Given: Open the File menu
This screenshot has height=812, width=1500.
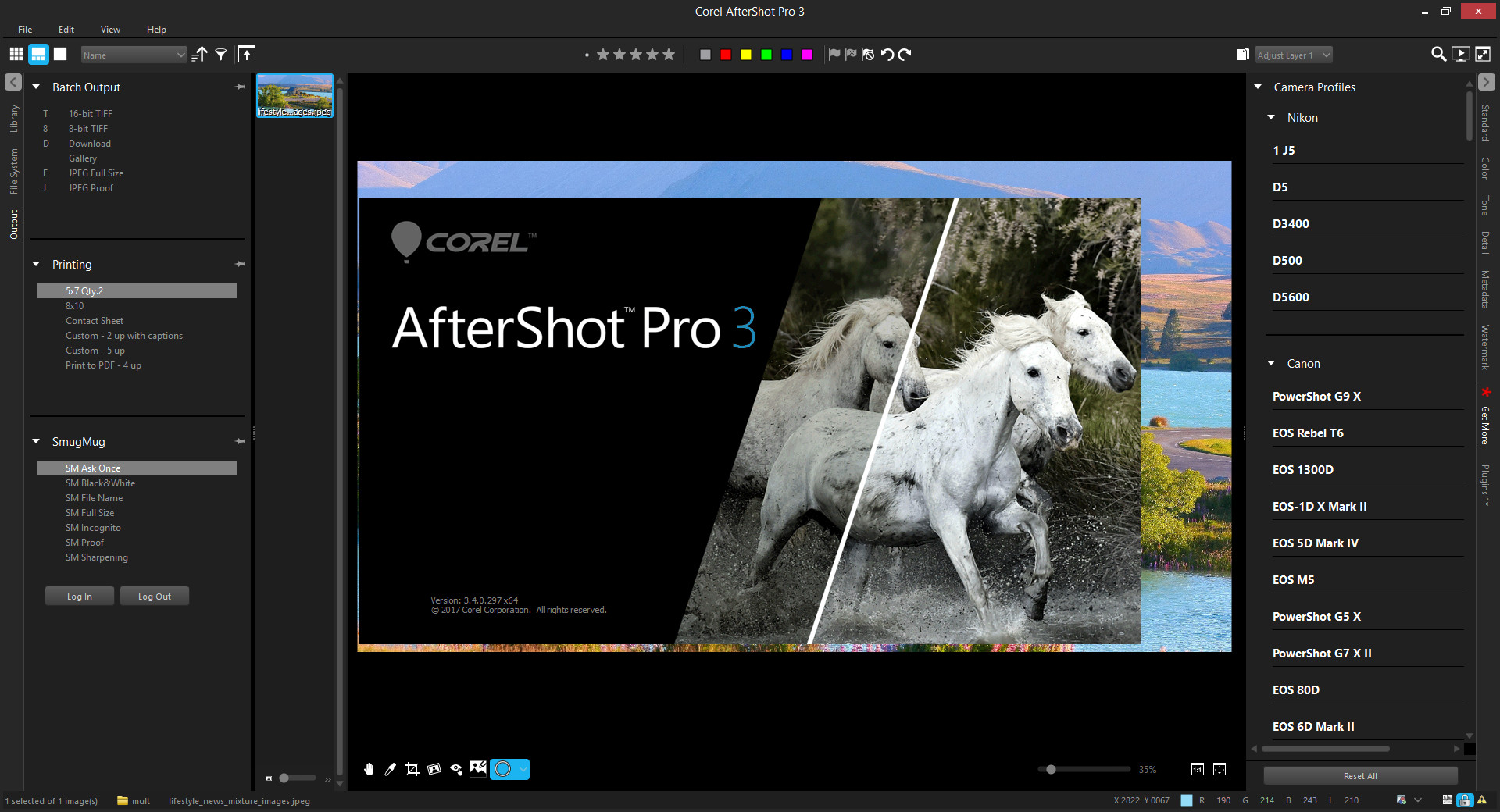Looking at the screenshot, I should point(25,30).
